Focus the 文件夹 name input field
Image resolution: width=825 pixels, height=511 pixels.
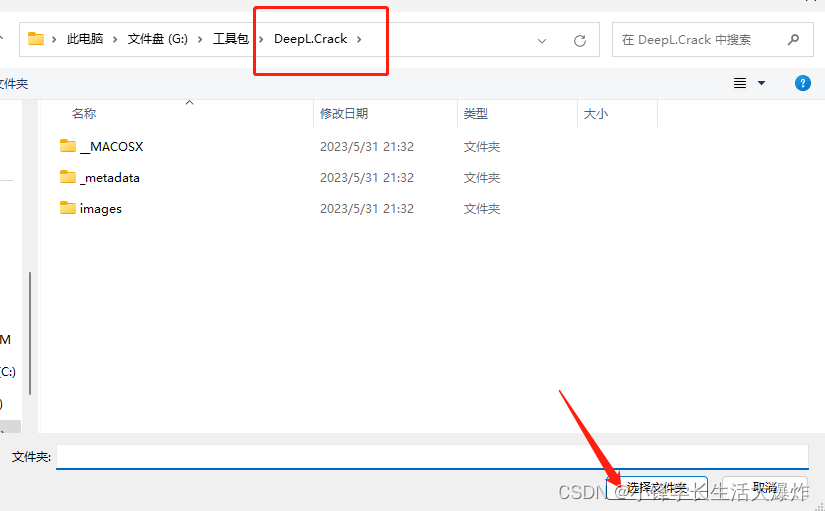pos(432,456)
